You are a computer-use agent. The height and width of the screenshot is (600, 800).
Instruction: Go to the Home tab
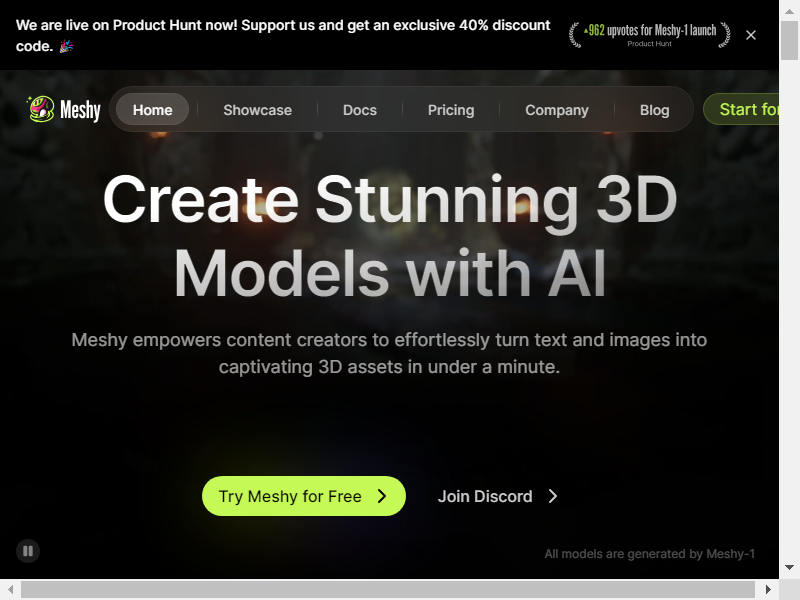[x=153, y=110]
